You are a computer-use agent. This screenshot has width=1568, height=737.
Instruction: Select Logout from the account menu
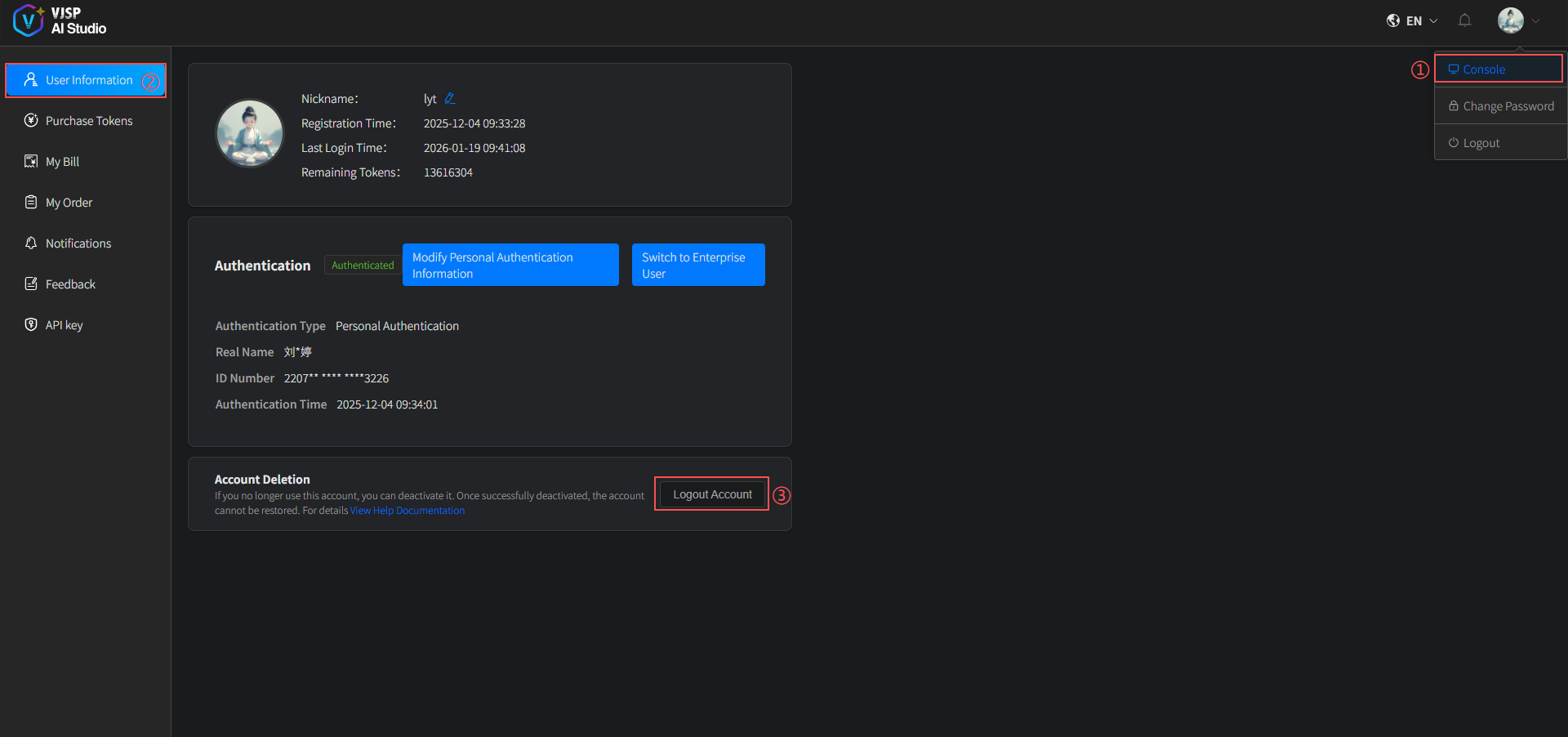[x=1479, y=142]
